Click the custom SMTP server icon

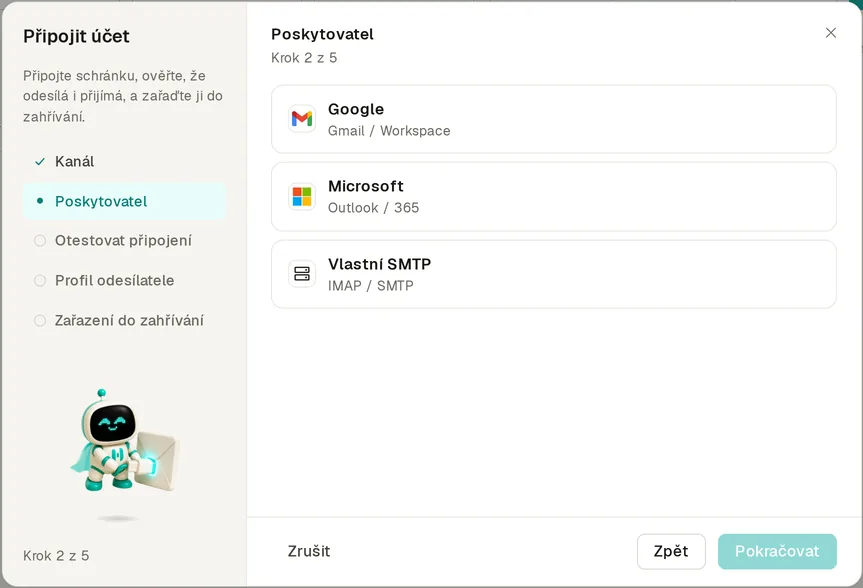(x=302, y=274)
